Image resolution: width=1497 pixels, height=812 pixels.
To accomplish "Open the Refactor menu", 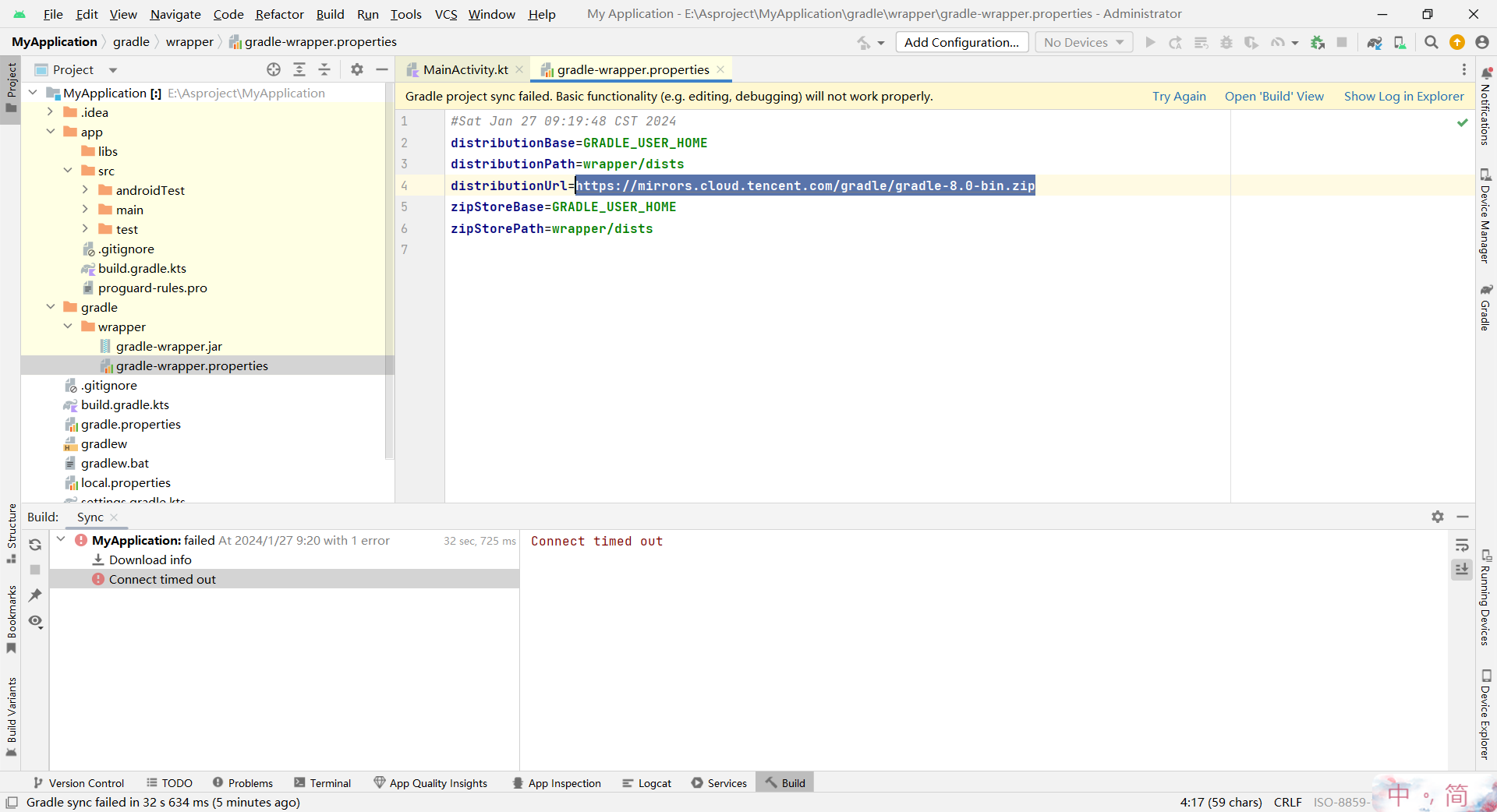I will [x=279, y=14].
